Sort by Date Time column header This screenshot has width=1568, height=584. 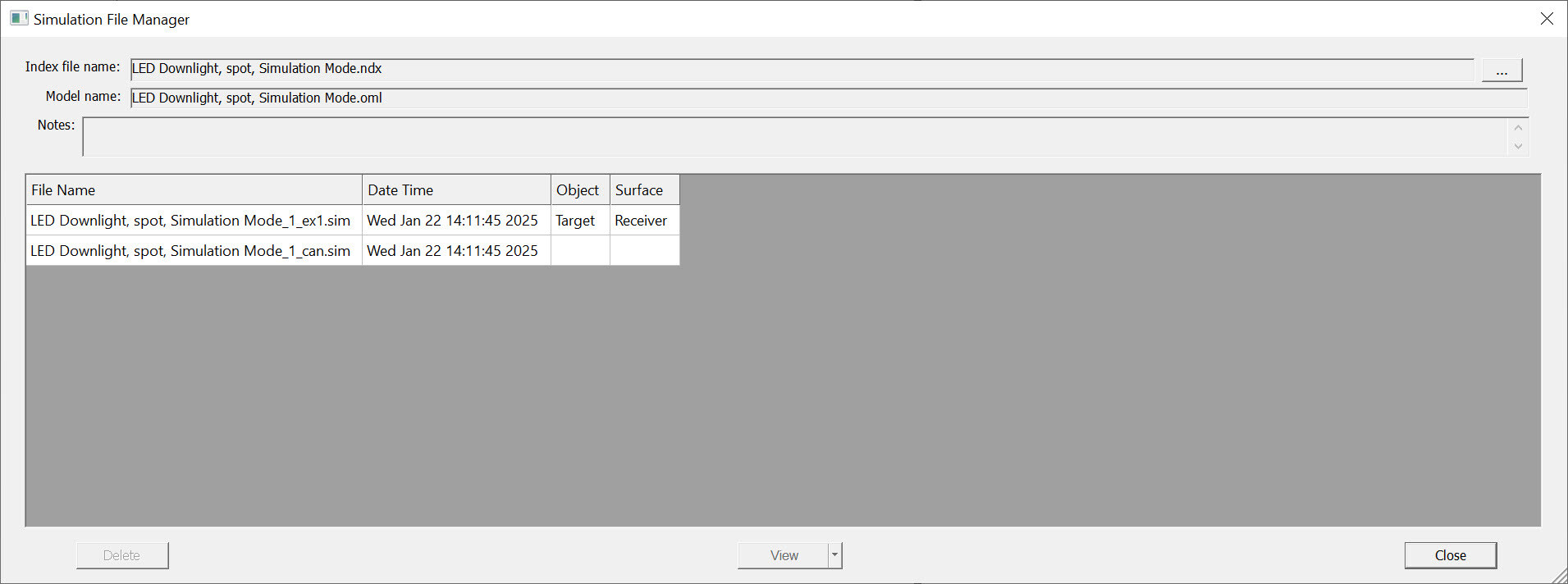point(456,189)
